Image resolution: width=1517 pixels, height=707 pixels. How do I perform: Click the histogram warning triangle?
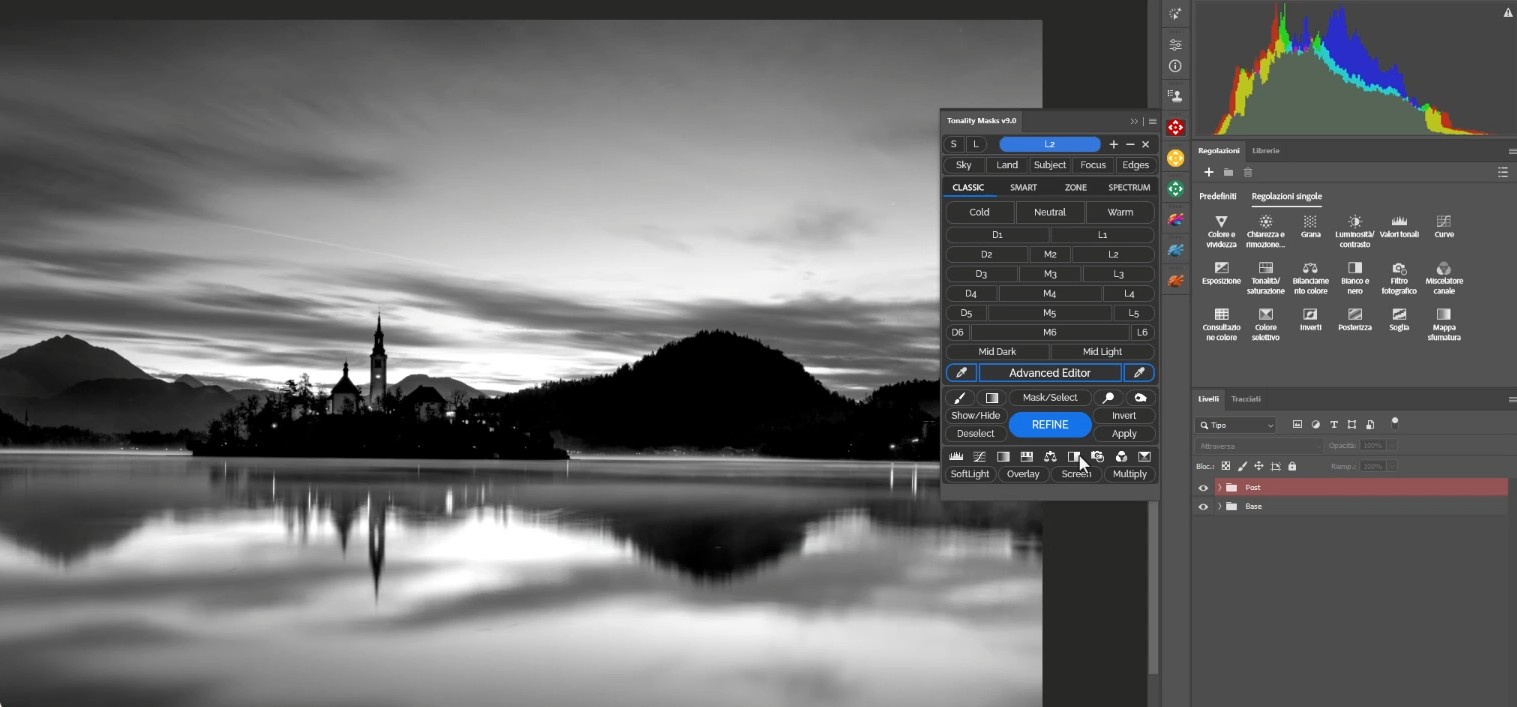1507,13
